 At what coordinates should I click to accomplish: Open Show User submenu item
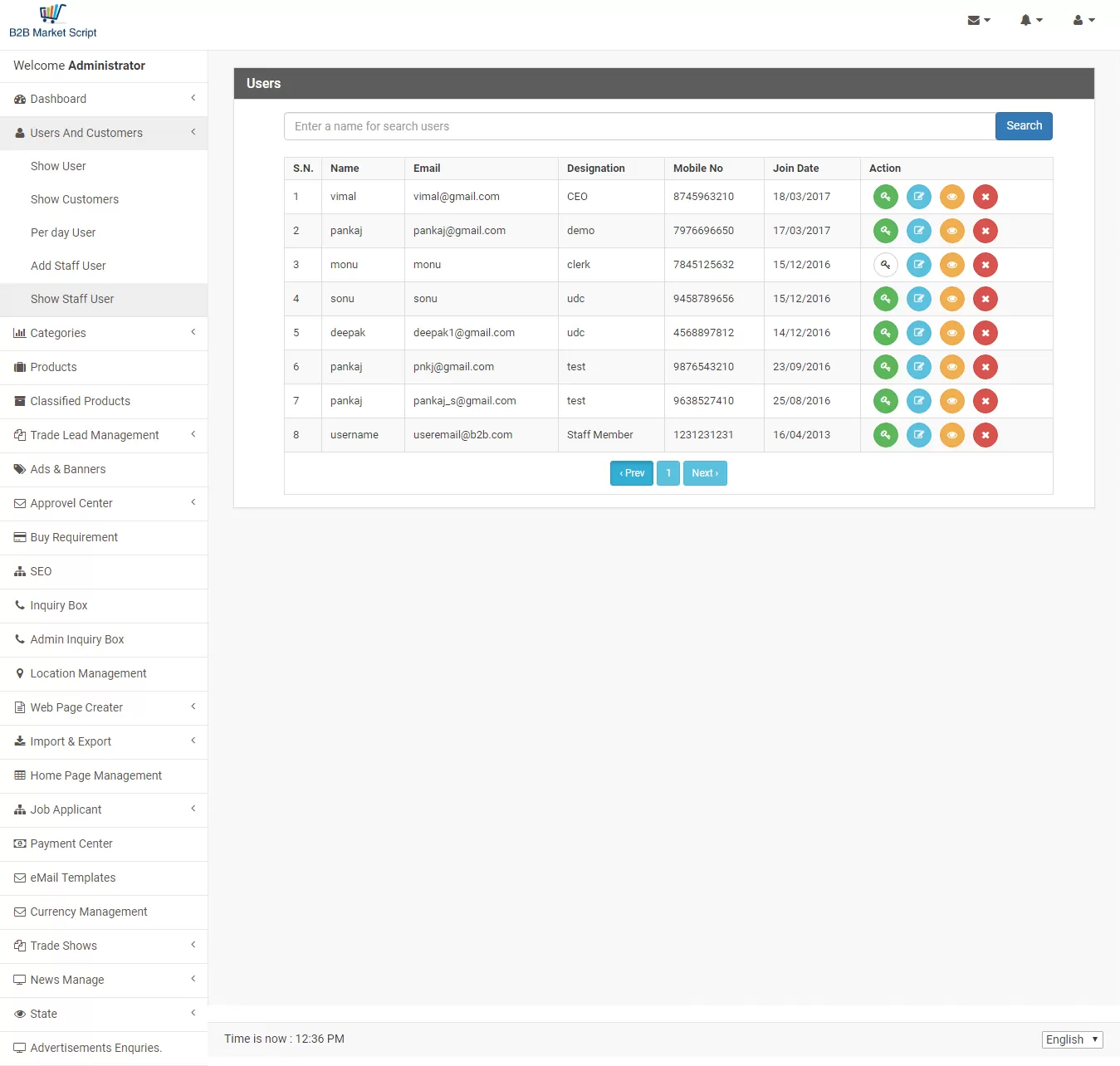(104, 166)
